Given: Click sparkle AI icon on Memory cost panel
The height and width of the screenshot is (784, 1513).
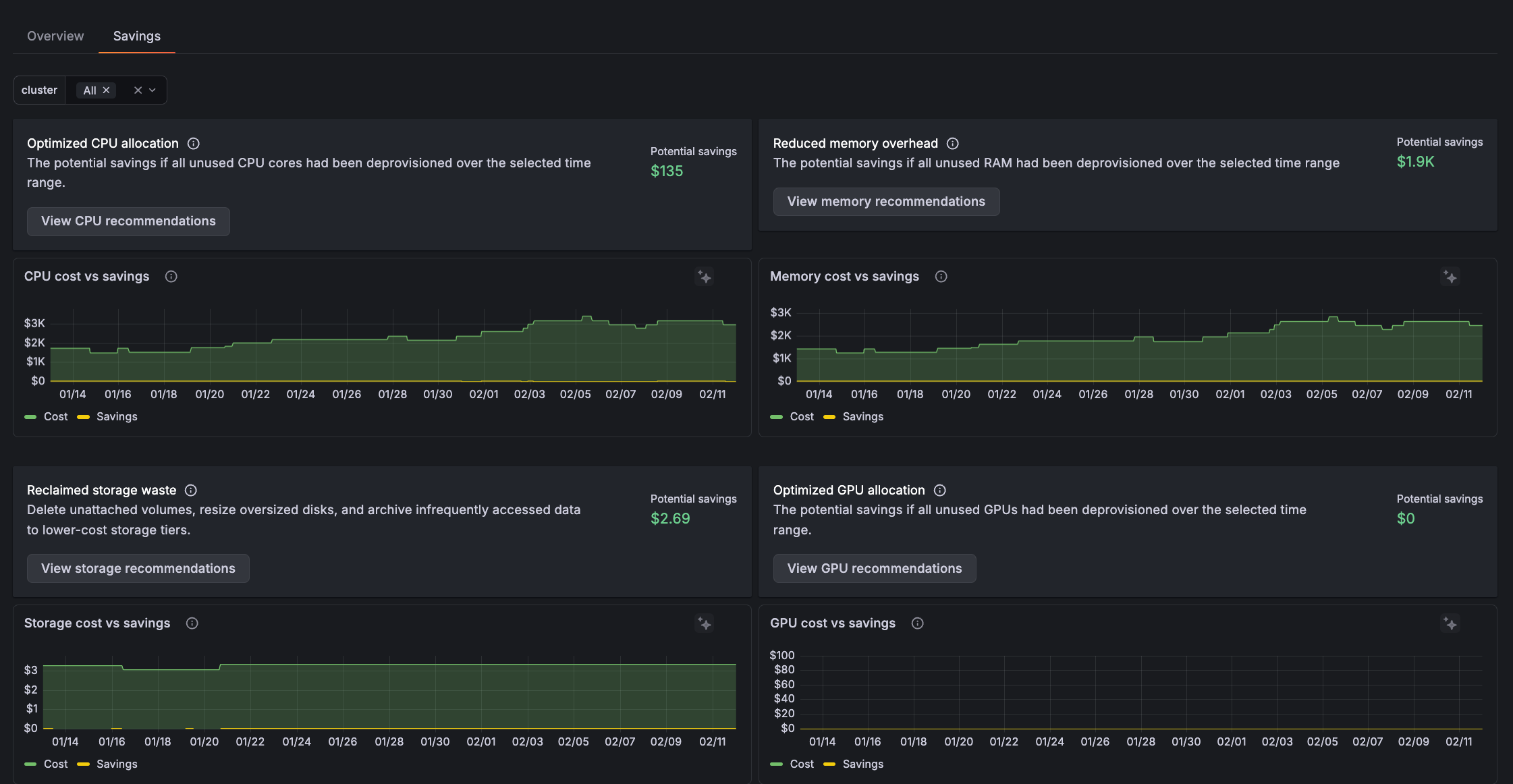Looking at the screenshot, I should 1450,277.
